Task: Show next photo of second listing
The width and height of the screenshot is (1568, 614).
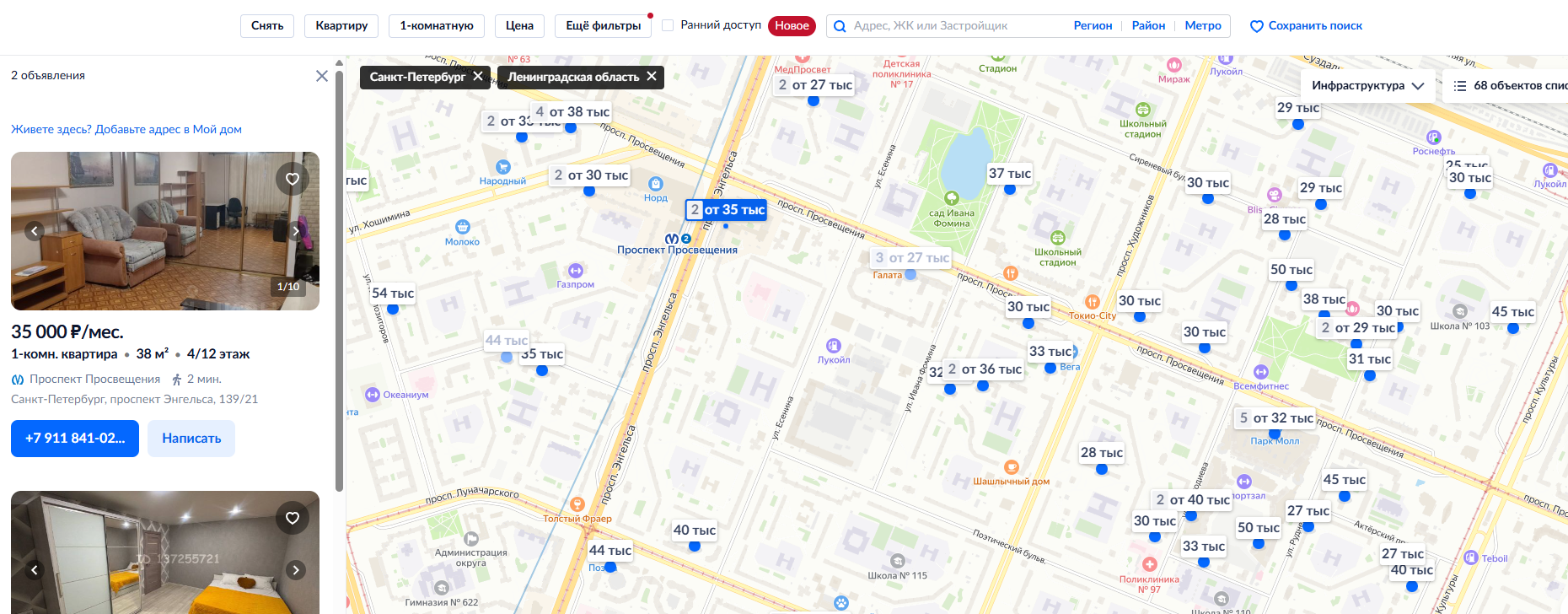Action: coord(296,570)
